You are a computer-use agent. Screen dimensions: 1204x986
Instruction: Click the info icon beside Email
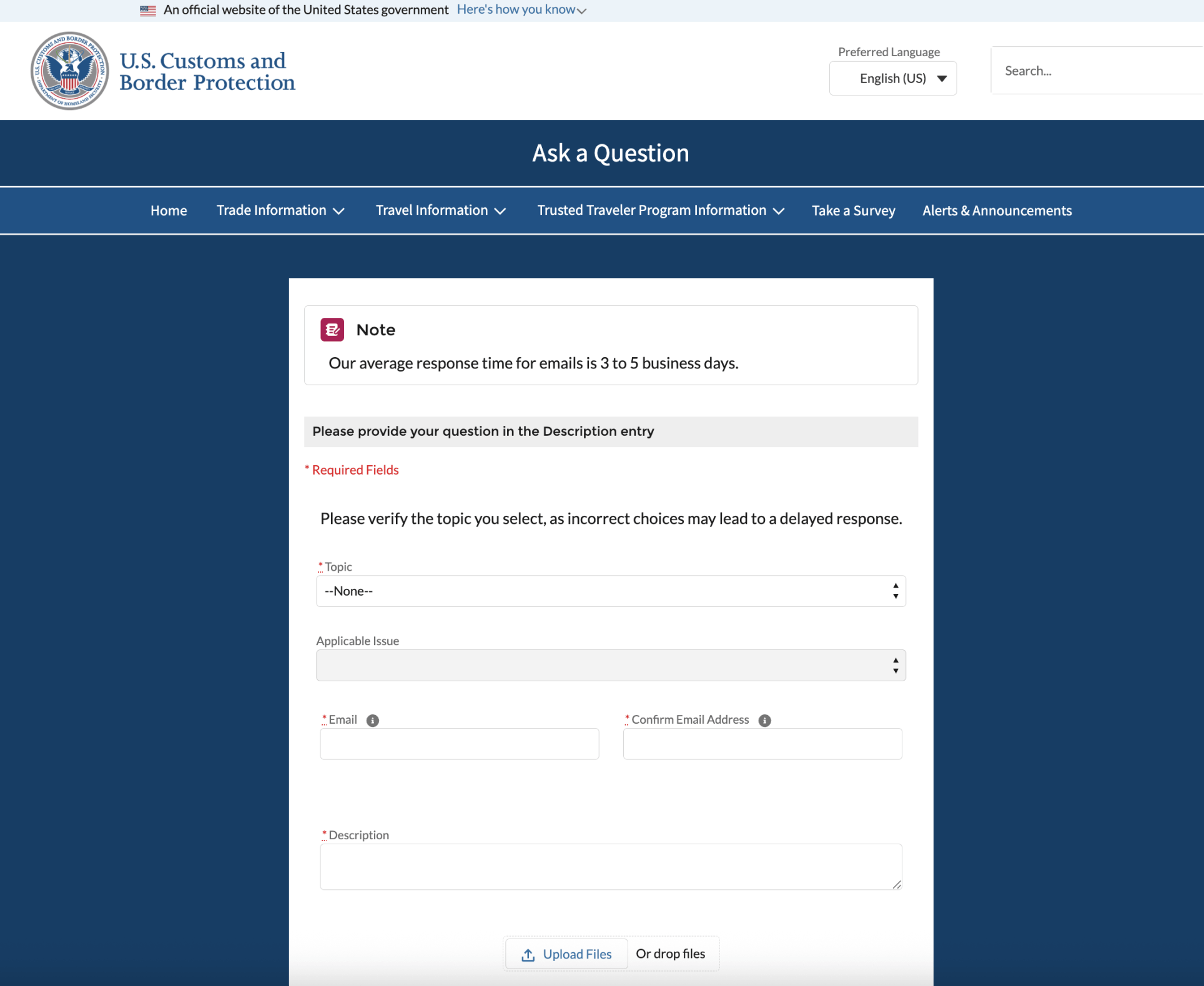(373, 720)
